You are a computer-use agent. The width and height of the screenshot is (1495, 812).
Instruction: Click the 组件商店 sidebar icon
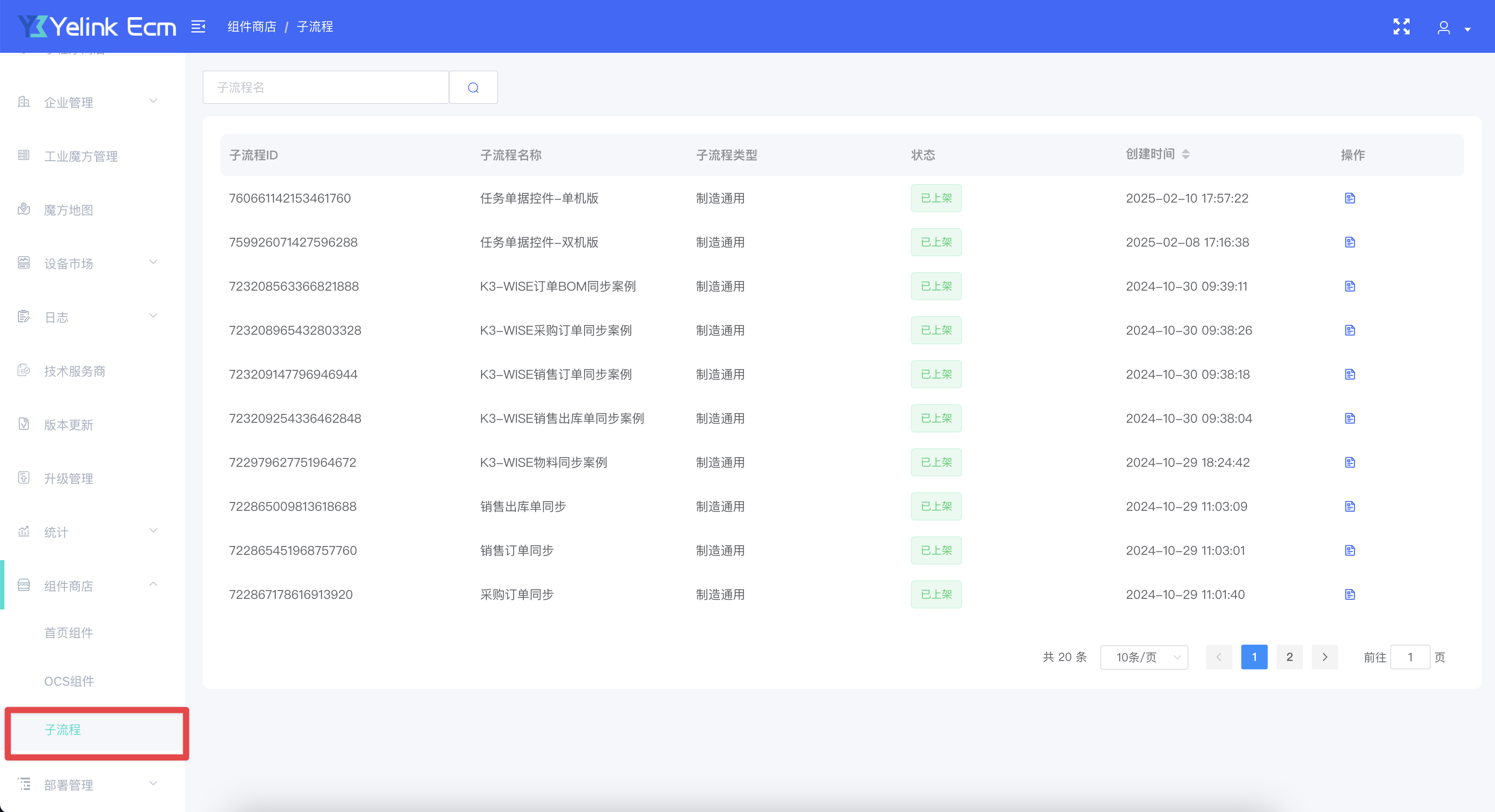pos(23,585)
